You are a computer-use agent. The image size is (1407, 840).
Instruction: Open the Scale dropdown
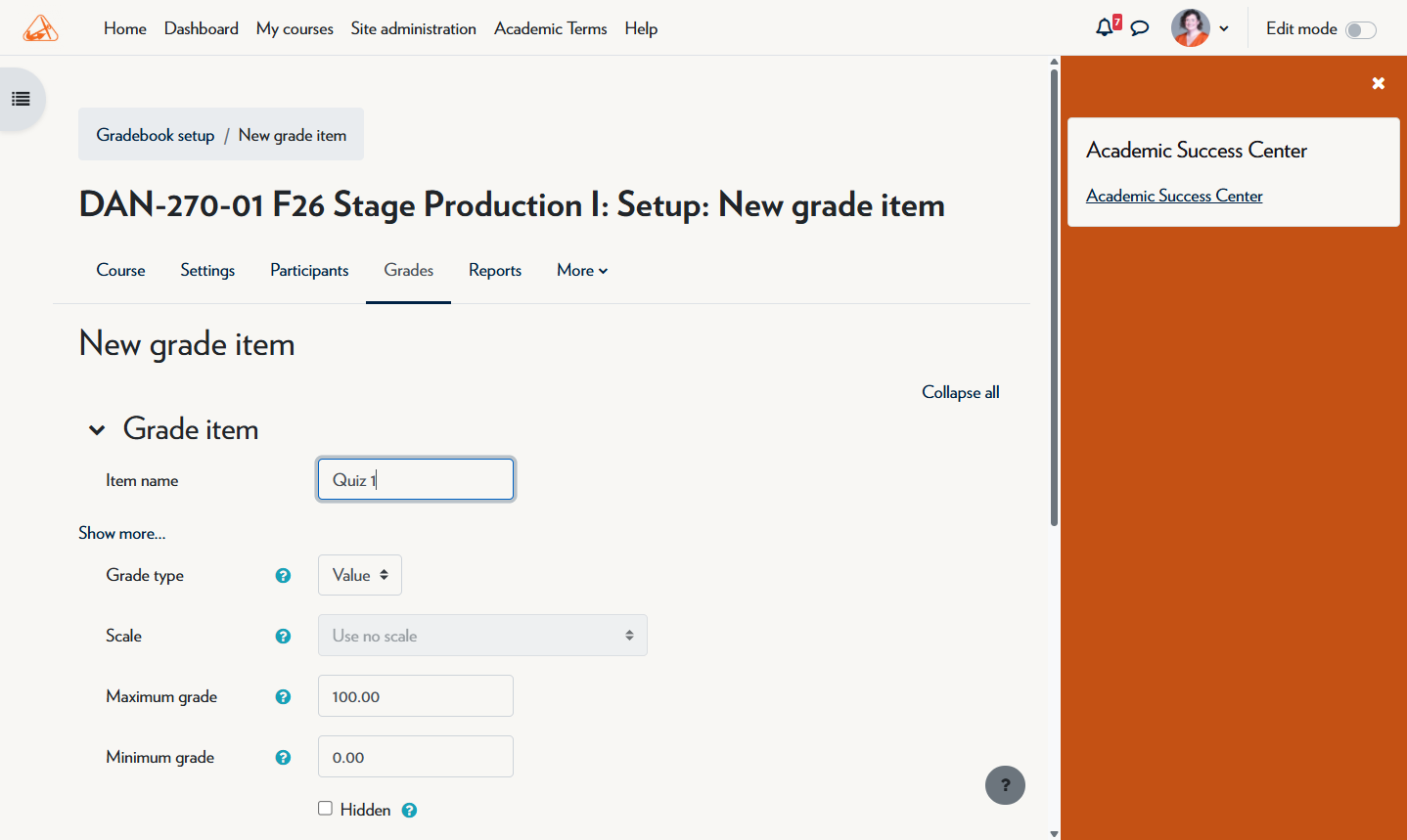pyautogui.click(x=482, y=636)
